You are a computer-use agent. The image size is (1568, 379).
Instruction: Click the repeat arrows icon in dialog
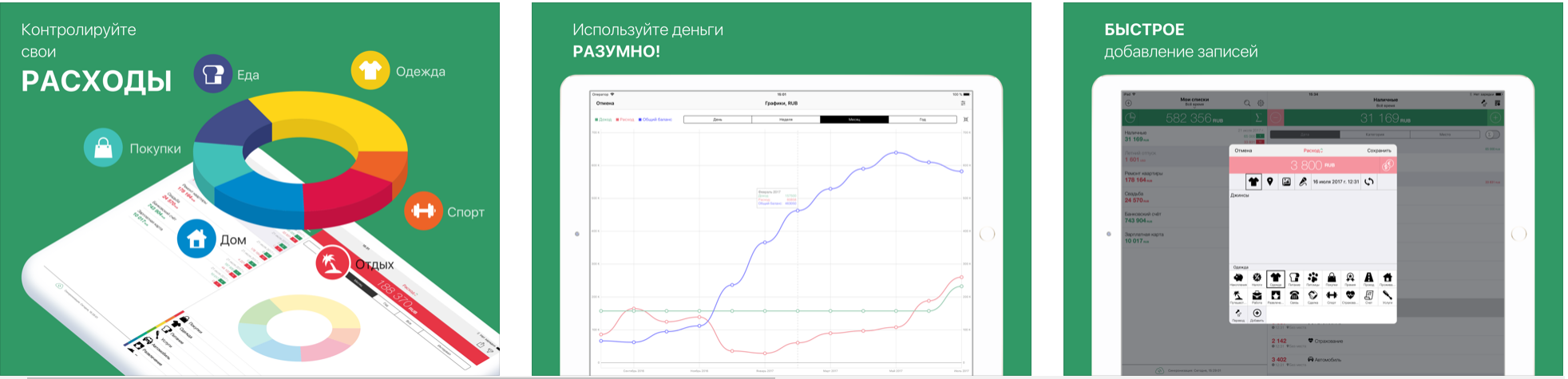click(1369, 182)
